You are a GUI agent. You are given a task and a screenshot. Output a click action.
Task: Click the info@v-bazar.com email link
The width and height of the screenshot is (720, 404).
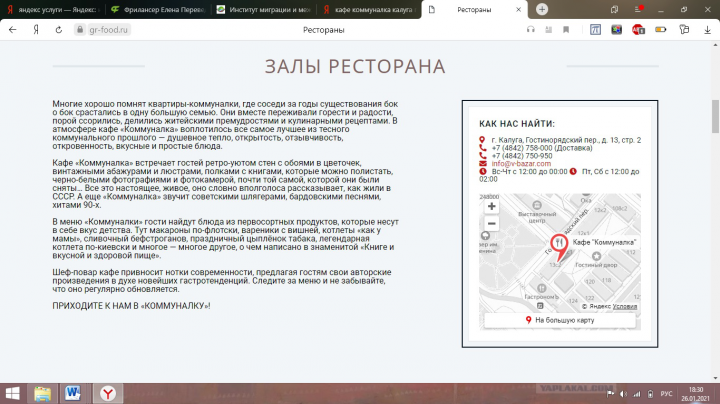521,164
